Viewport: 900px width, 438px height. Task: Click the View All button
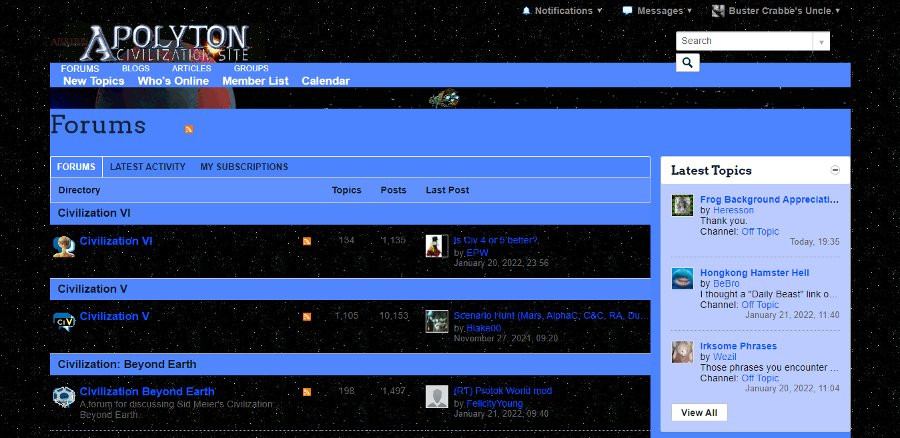click(699, 413)
